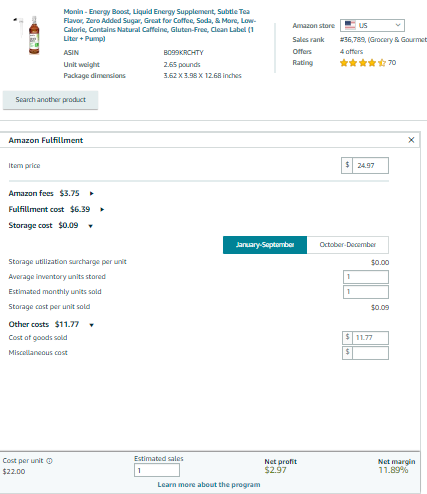
Task: Click the product star rating
Action: pos(363,63)
